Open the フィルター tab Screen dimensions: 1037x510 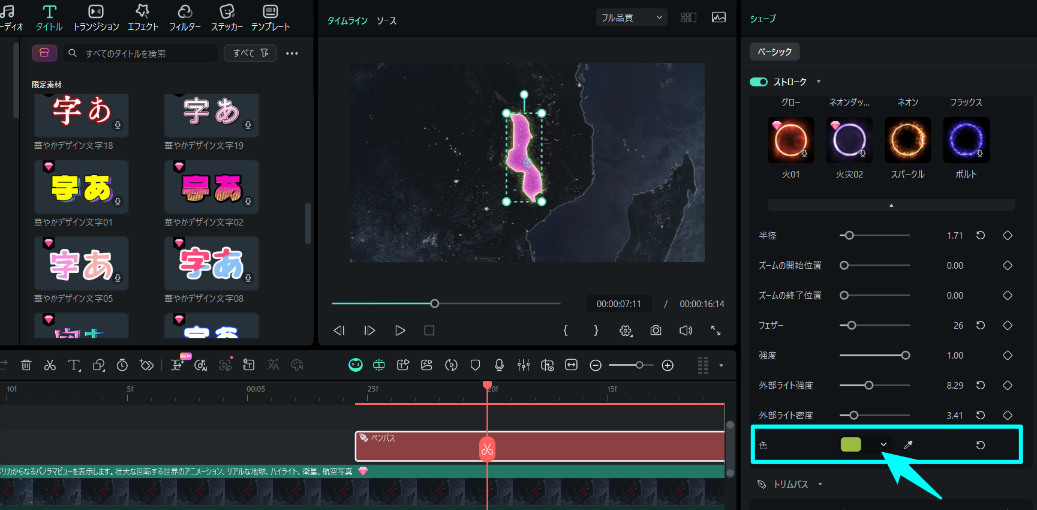point(185,18)
